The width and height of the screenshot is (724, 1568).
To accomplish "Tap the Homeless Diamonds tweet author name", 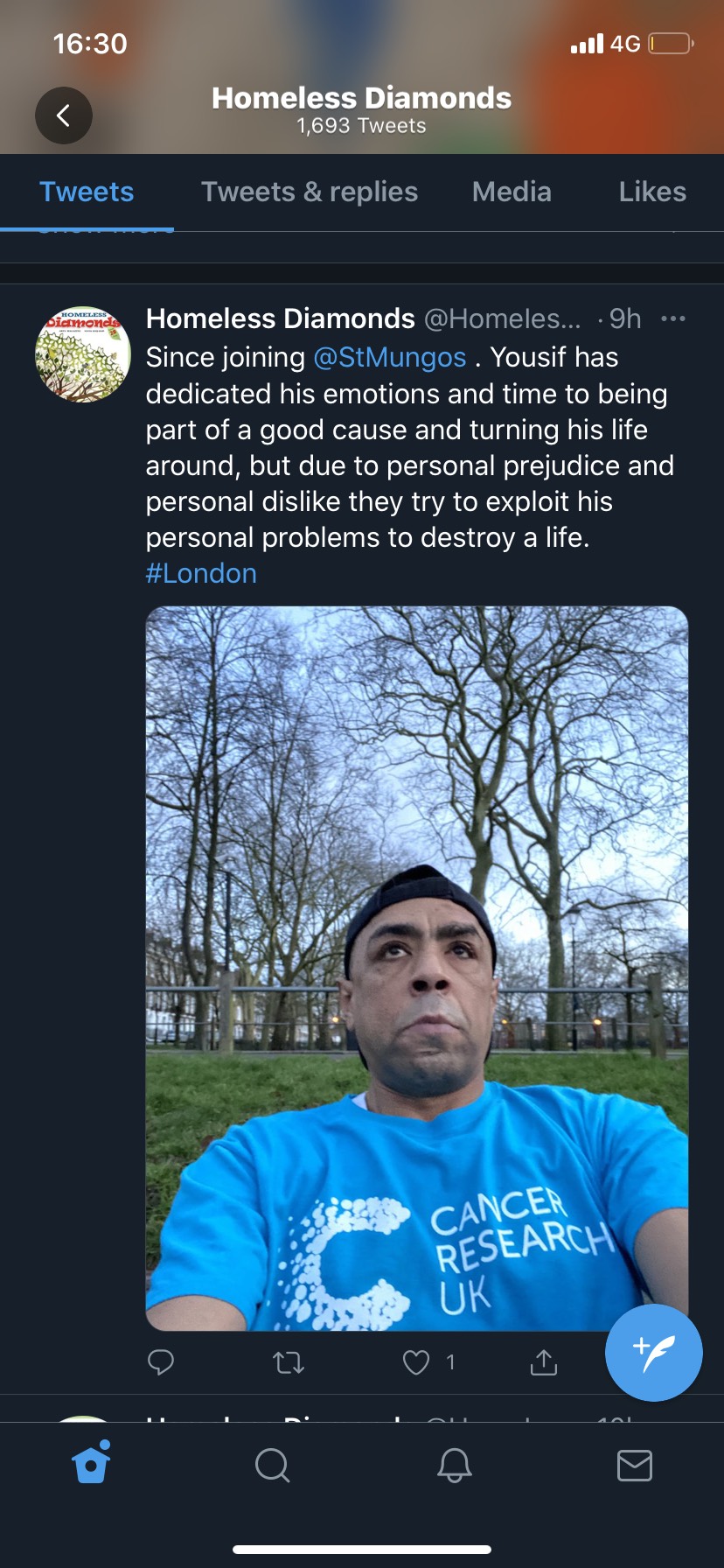I will (280, 318).
